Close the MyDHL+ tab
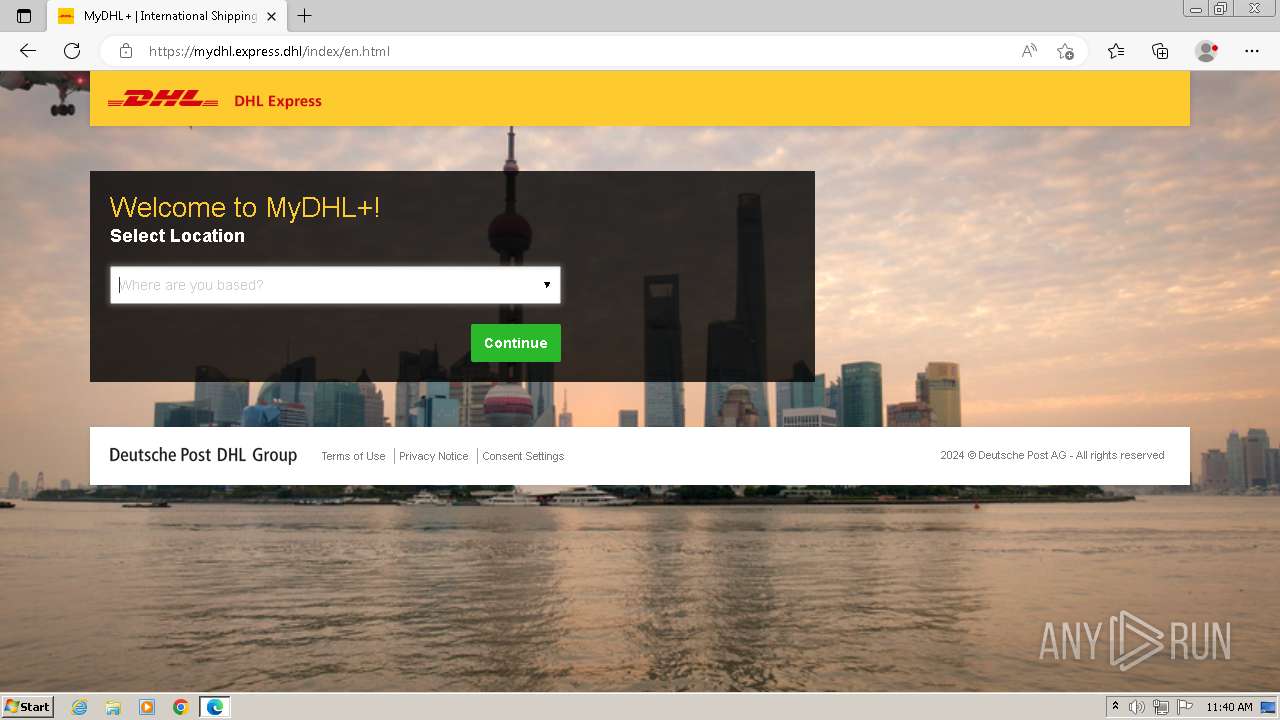Viewport: 1280px width, 720px height. [x=273, y=16]
